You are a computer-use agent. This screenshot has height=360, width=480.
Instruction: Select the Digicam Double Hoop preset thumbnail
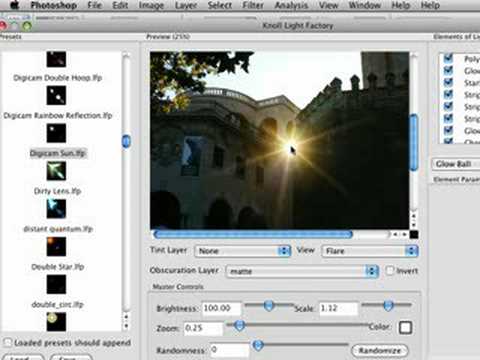pos(56,59)
